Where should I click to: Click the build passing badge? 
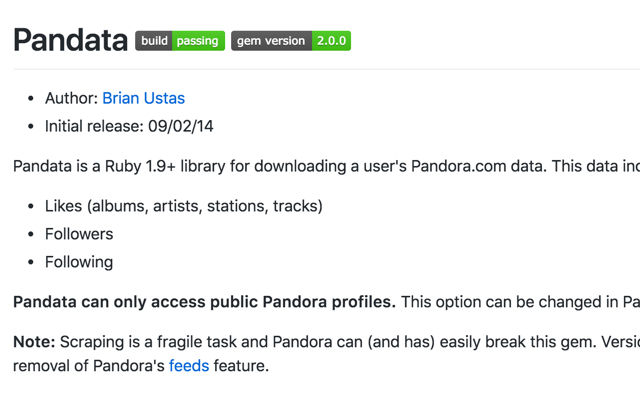(x=180, y=41)
